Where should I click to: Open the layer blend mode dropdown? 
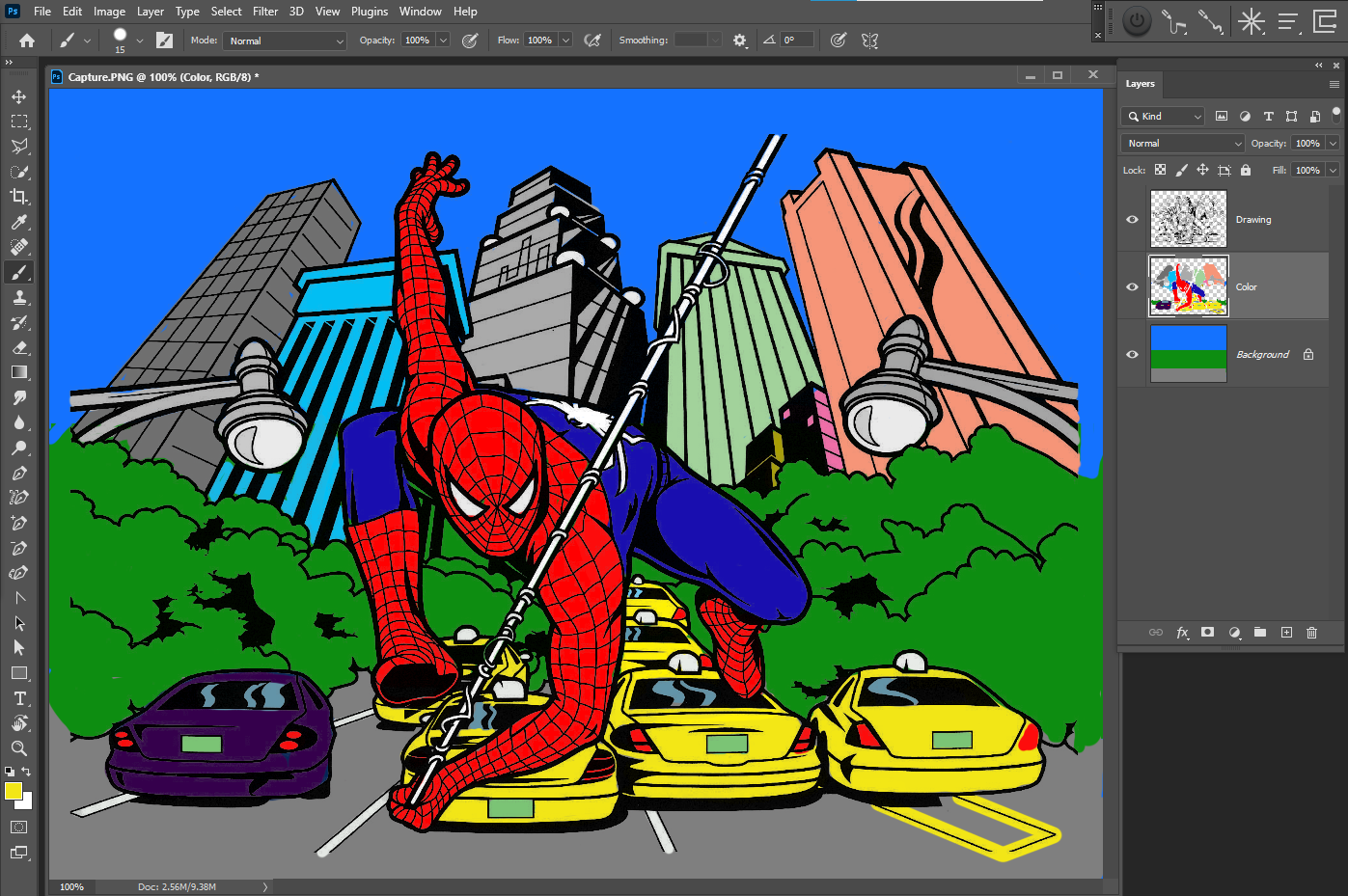(1184, 143)
